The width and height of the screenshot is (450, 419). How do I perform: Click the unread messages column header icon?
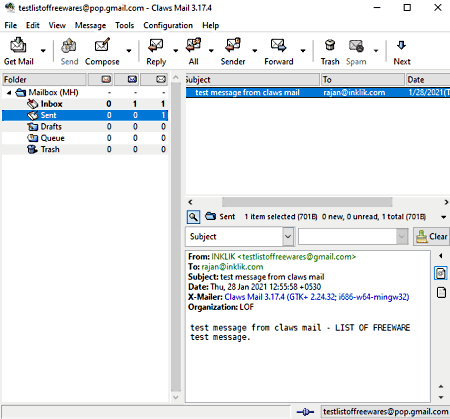pos(132,79)
